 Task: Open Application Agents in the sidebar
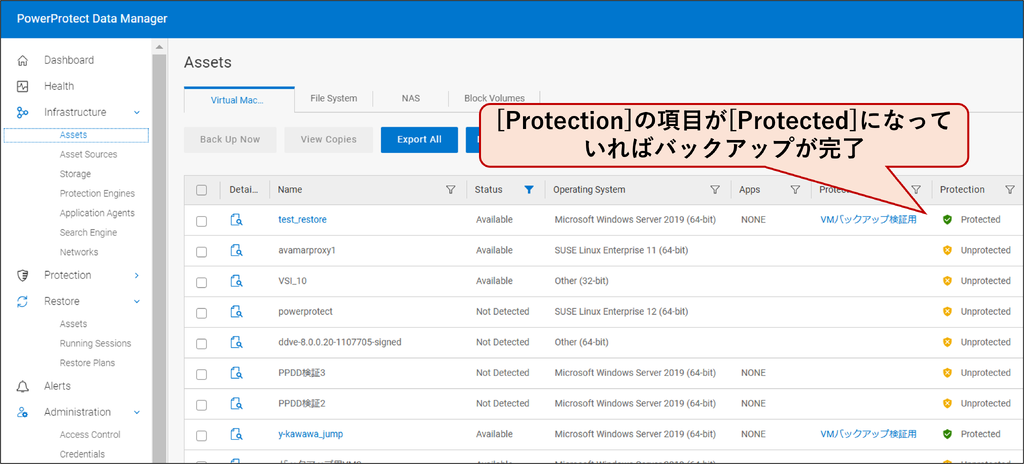[x=97, y=213]
